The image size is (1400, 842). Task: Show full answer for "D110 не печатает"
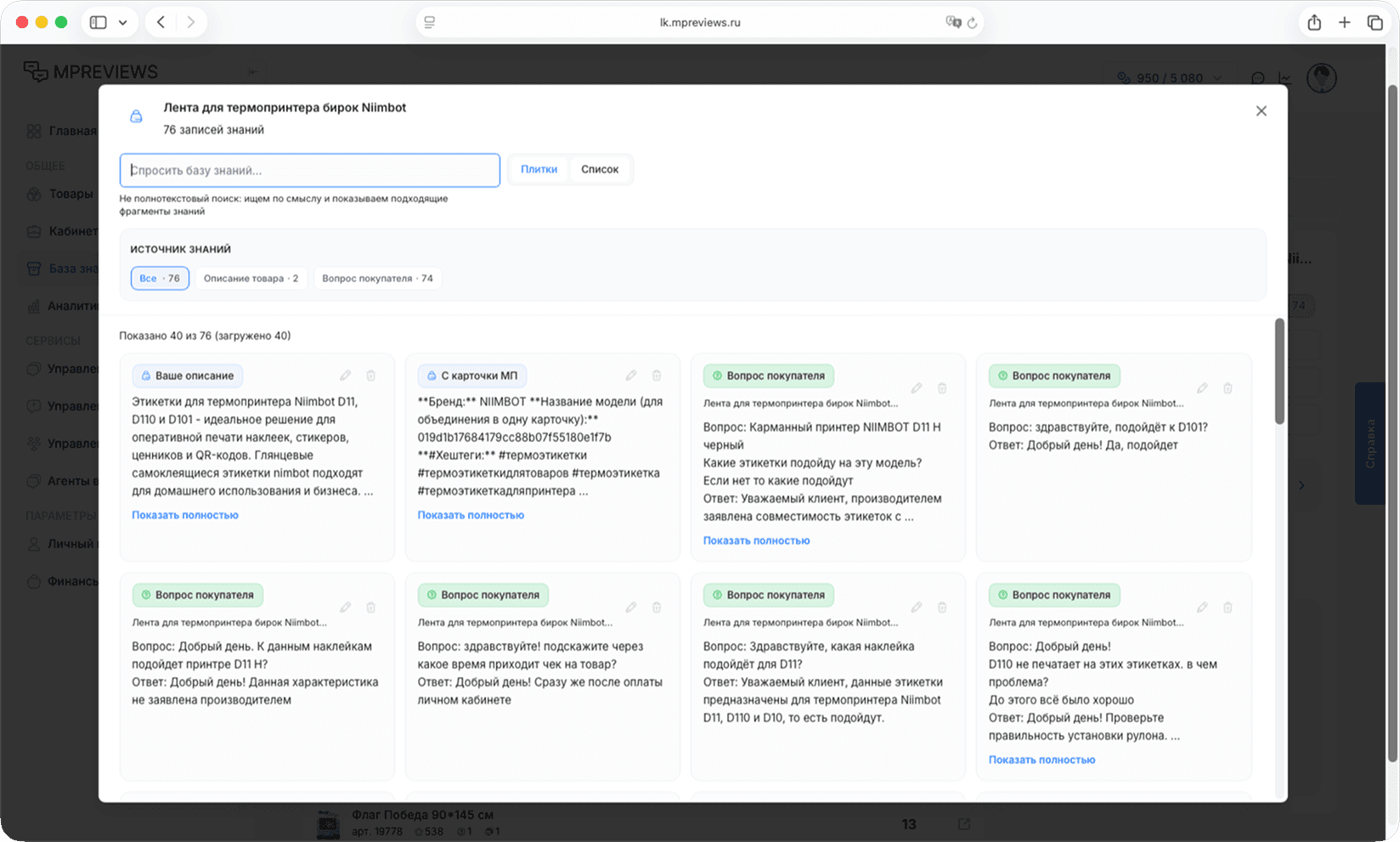coord(1042,760)
